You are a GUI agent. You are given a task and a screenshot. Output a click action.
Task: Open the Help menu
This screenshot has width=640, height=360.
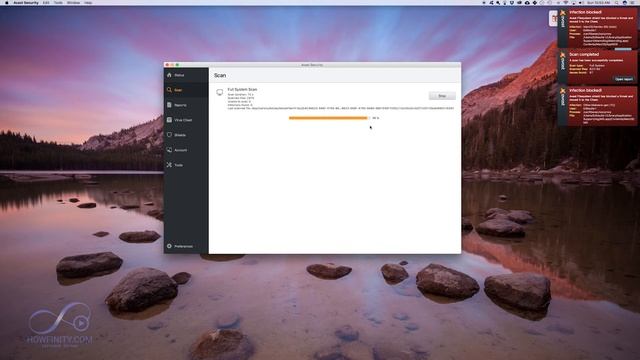[88, 2]
